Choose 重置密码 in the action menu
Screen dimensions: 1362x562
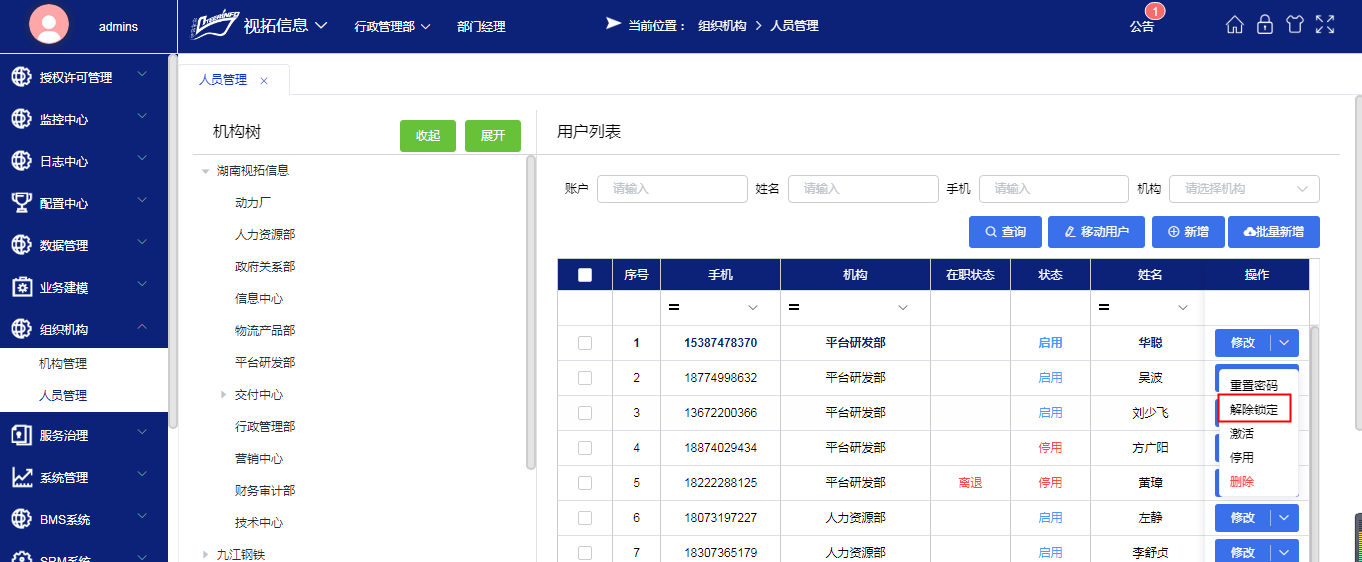click(1254, 385)
